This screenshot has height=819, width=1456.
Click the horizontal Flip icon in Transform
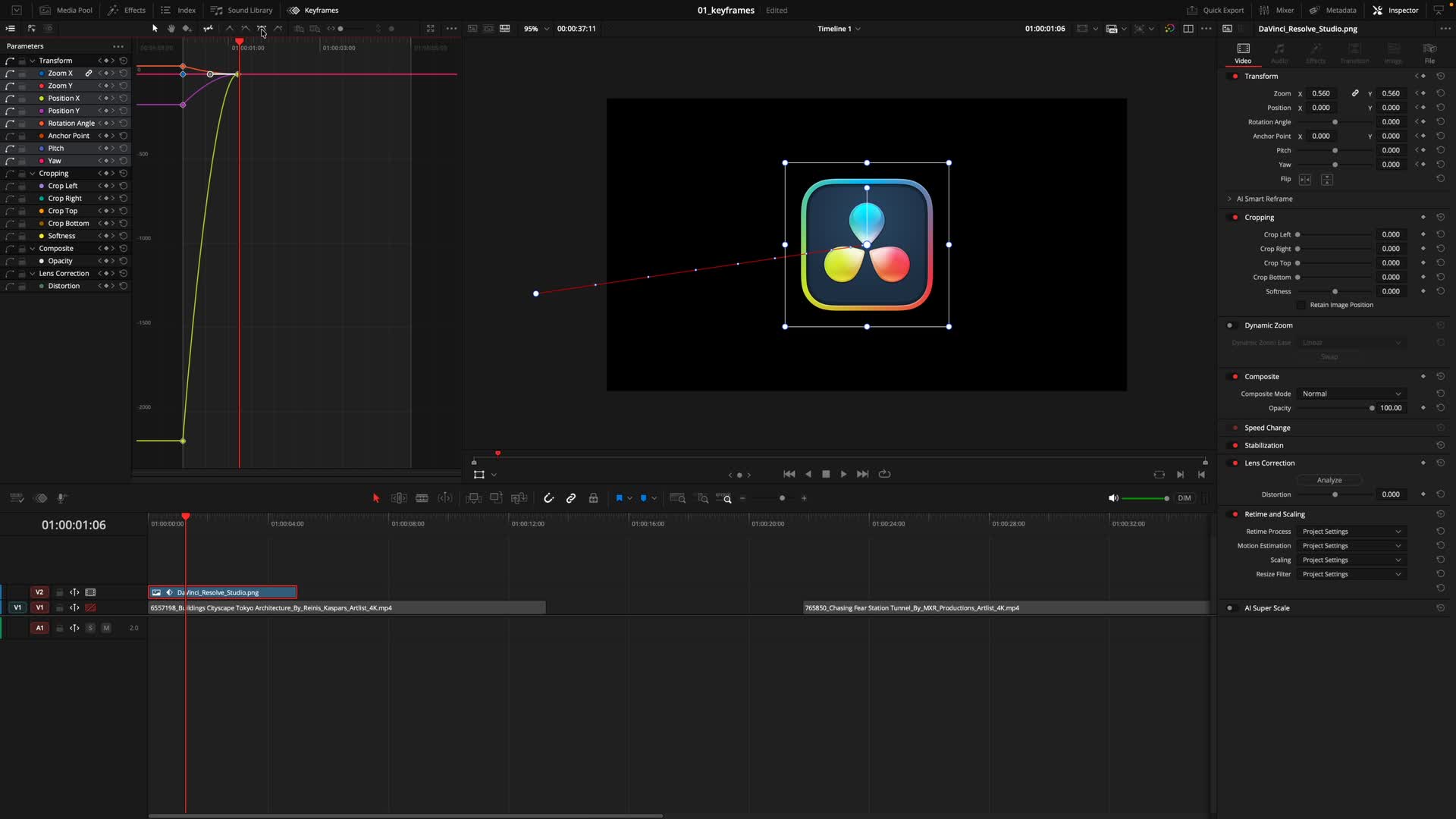(1305, 179)
